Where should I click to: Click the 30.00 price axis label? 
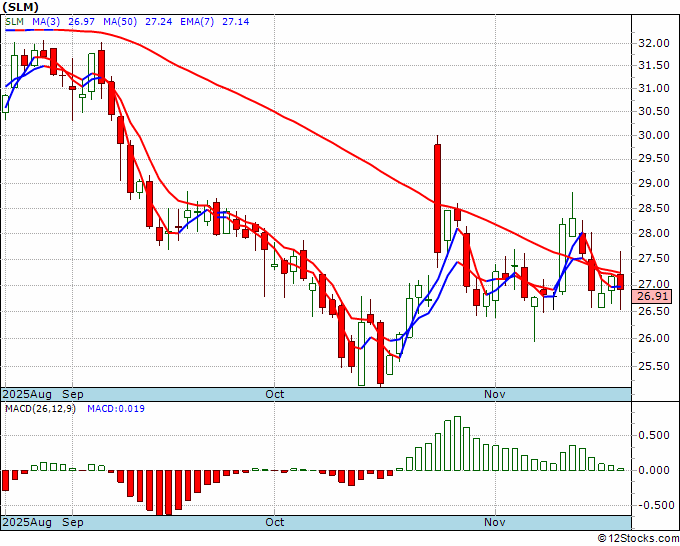(x=654, y=135)
